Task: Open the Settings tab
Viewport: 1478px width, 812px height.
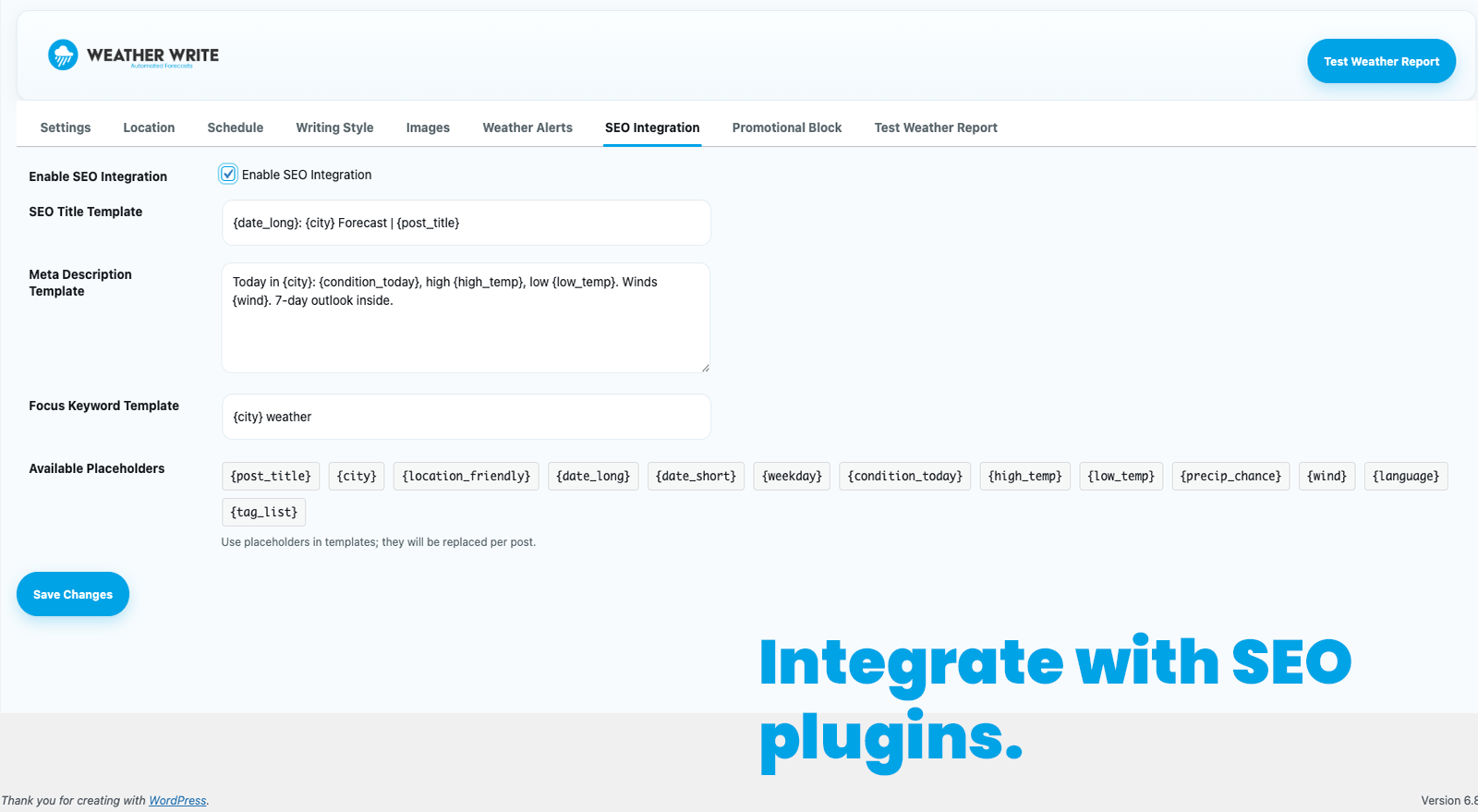Action: (66, 127)
